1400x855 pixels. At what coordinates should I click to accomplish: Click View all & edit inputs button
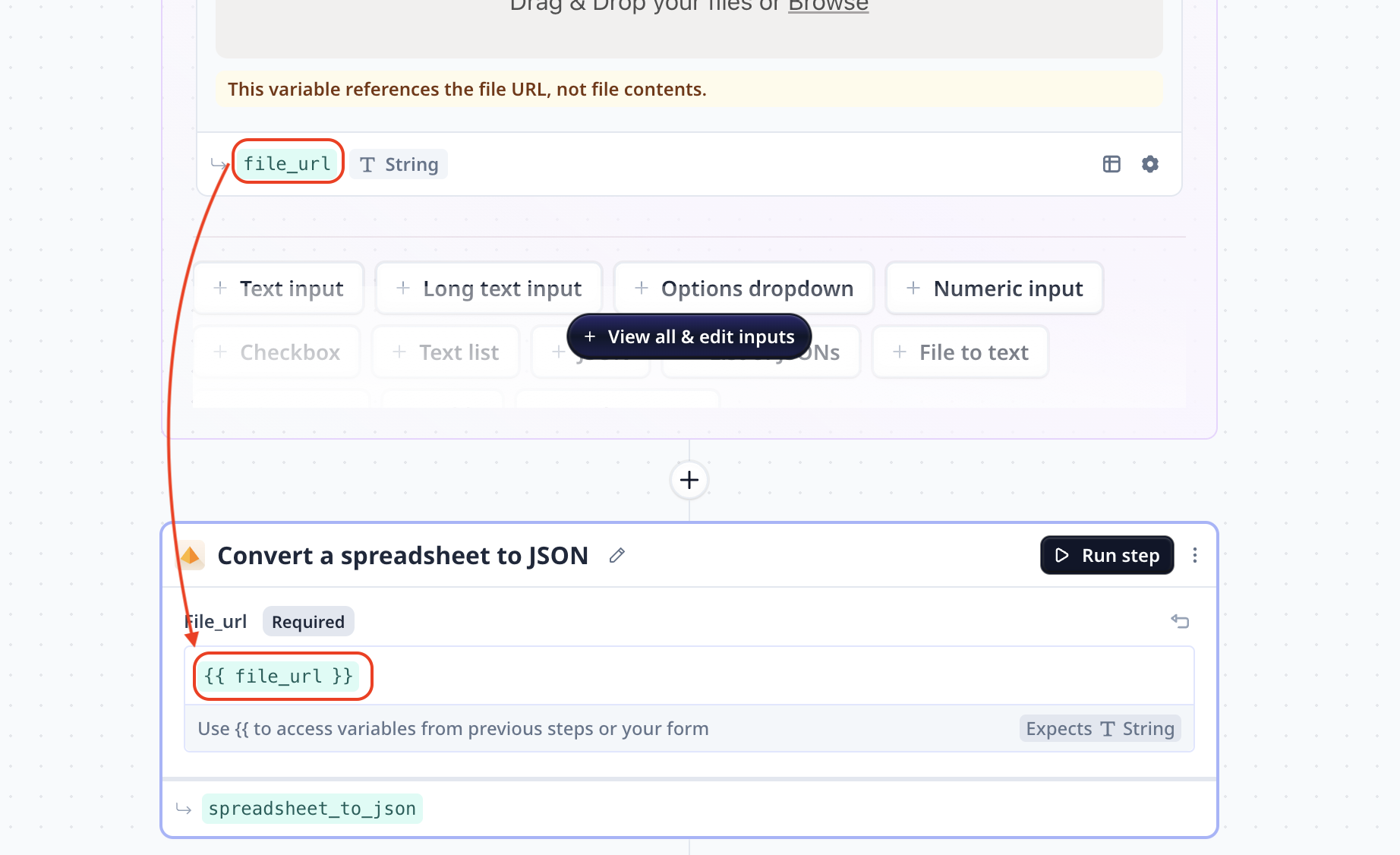[689, 336]
